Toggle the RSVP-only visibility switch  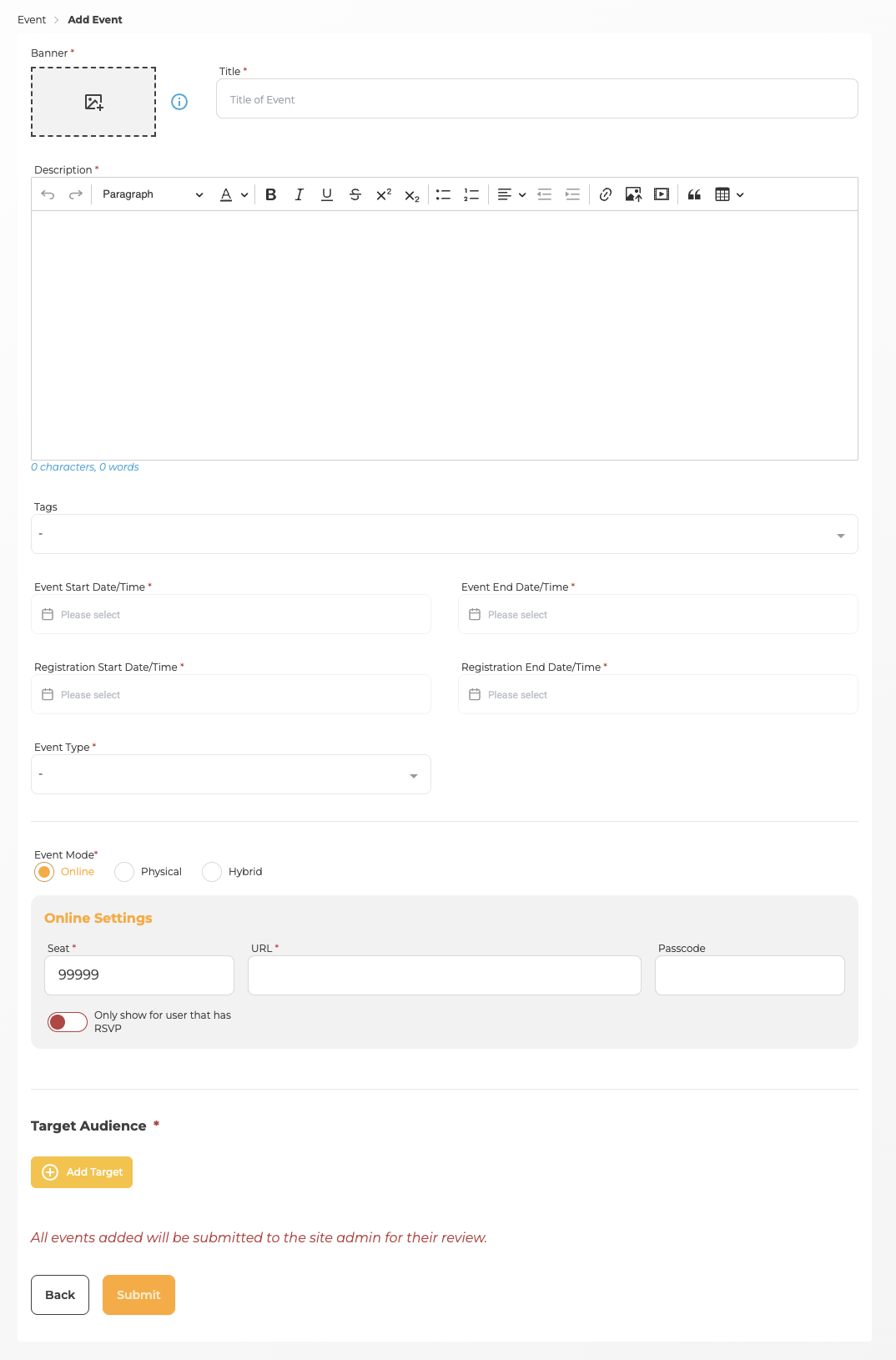click(x=68, y=1022)
